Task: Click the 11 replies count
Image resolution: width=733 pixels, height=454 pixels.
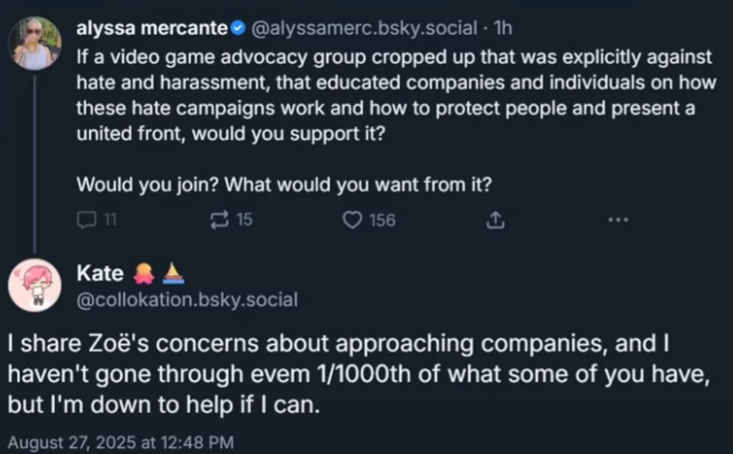Action: (x=110, y=221)
